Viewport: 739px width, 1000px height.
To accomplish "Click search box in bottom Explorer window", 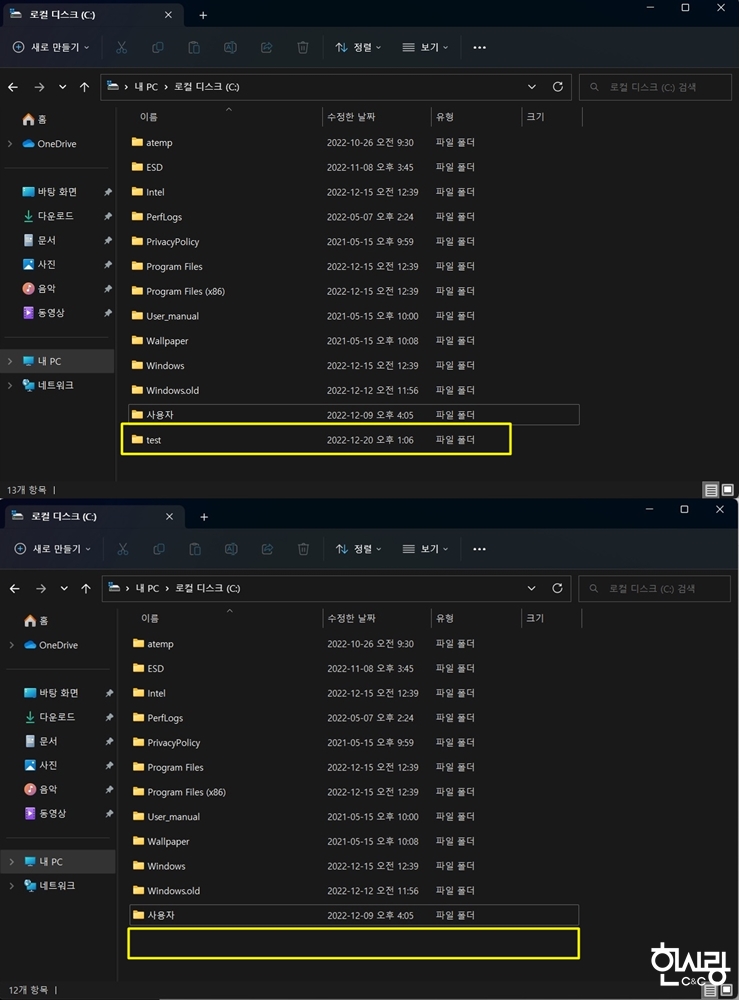I will [x=654, y=588].
